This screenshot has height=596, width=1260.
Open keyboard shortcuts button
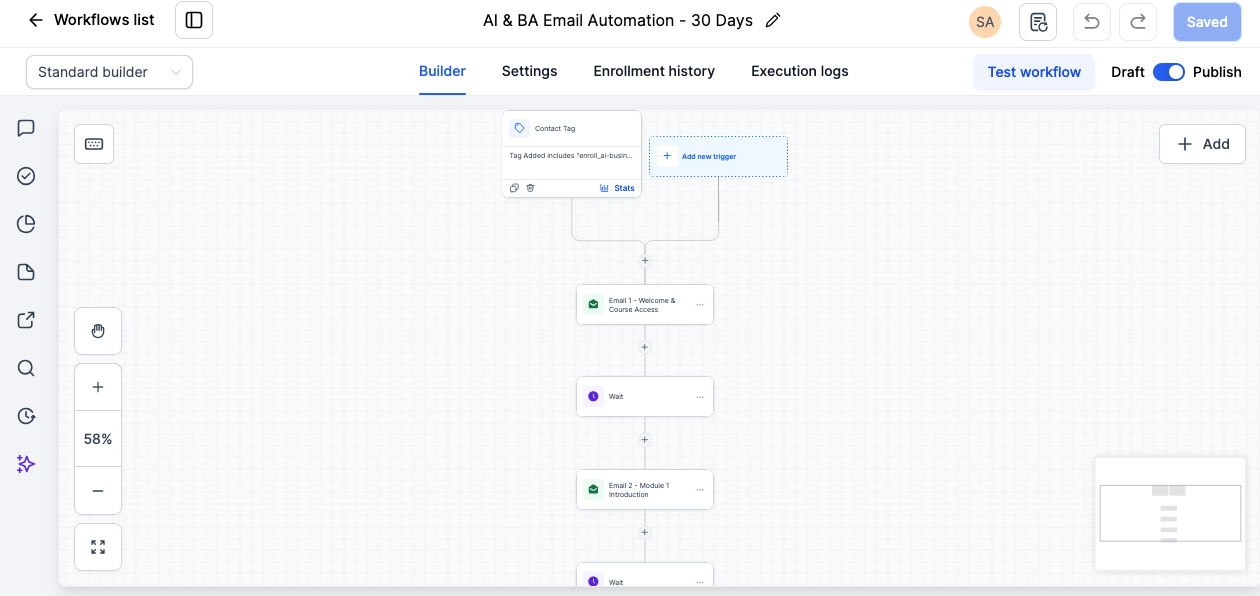(x=94, y=144)
